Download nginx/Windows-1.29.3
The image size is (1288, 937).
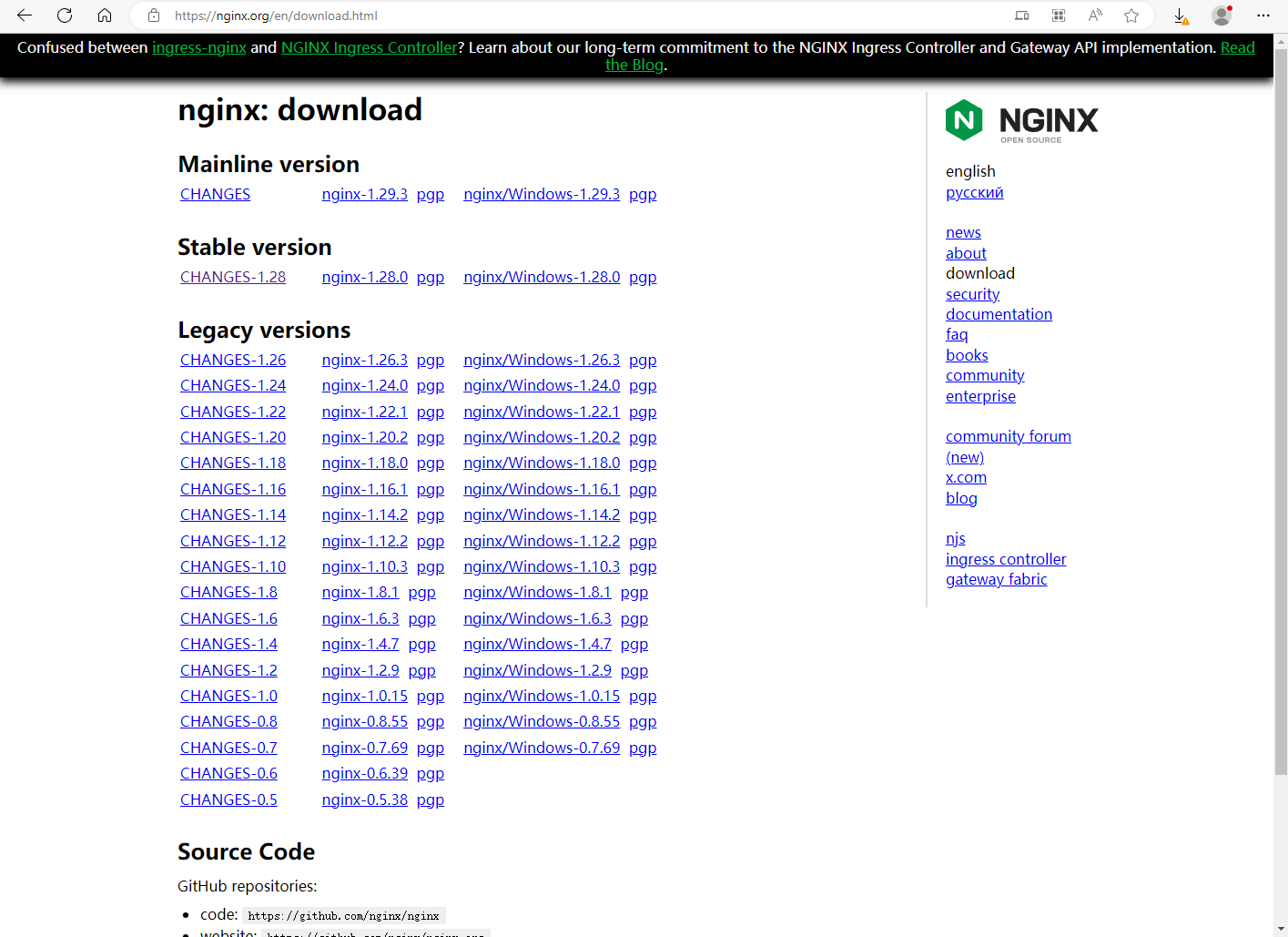coord(542,194)
